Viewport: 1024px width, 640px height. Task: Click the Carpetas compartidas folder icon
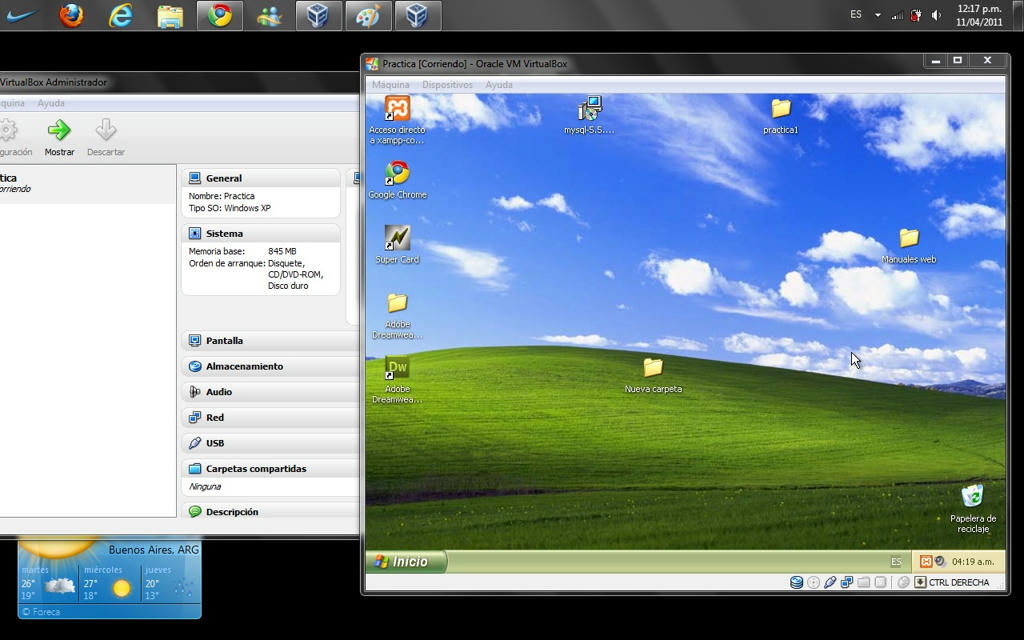[195, 468]
